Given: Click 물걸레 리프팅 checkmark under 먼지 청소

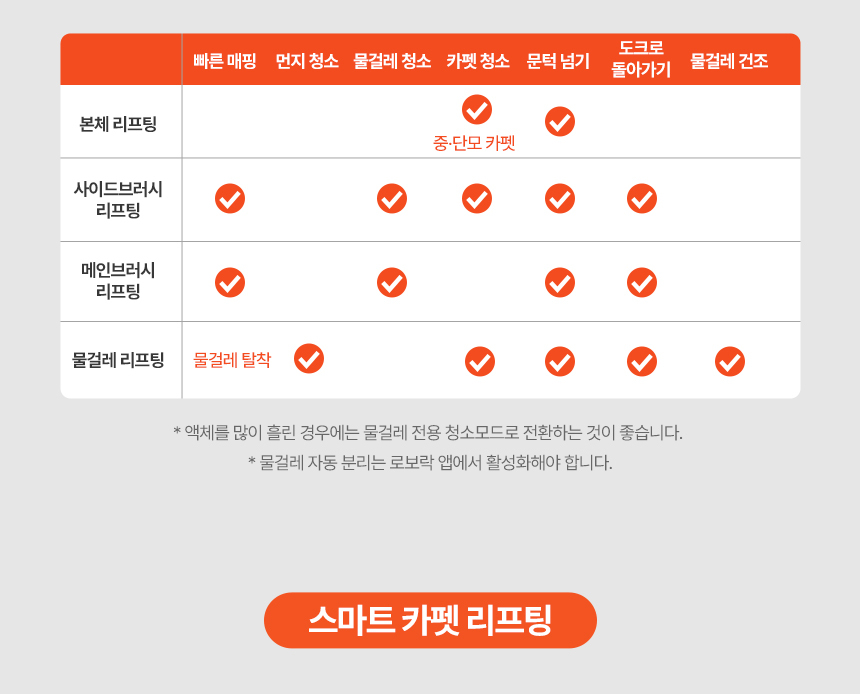Looking at the screenshot, I should [309, 358].
